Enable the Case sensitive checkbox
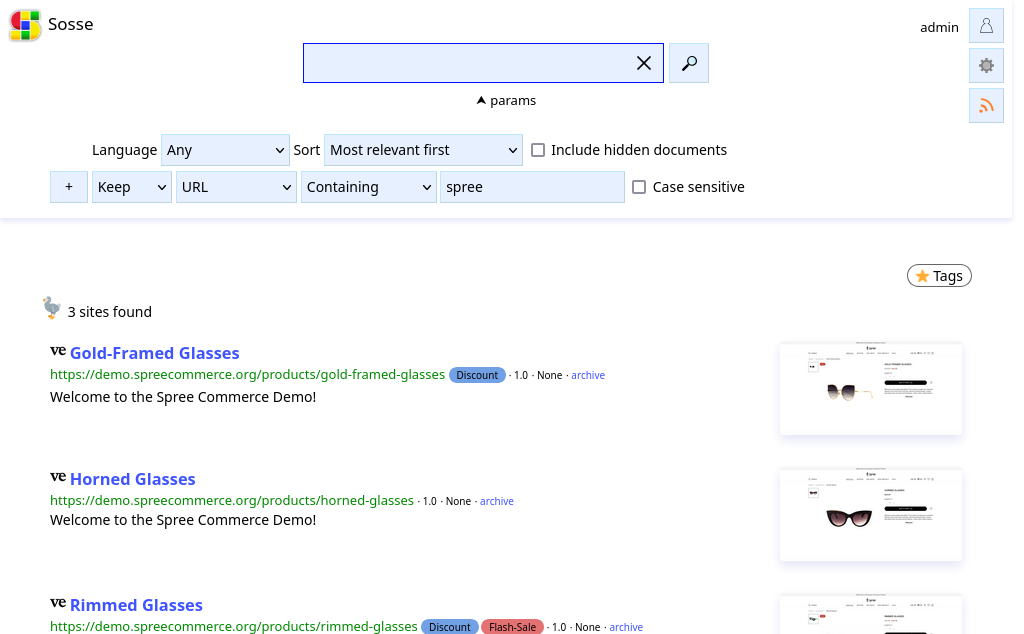Image resolution: width=1024 pixels, height=634 pixels. [x=639, y=187]
